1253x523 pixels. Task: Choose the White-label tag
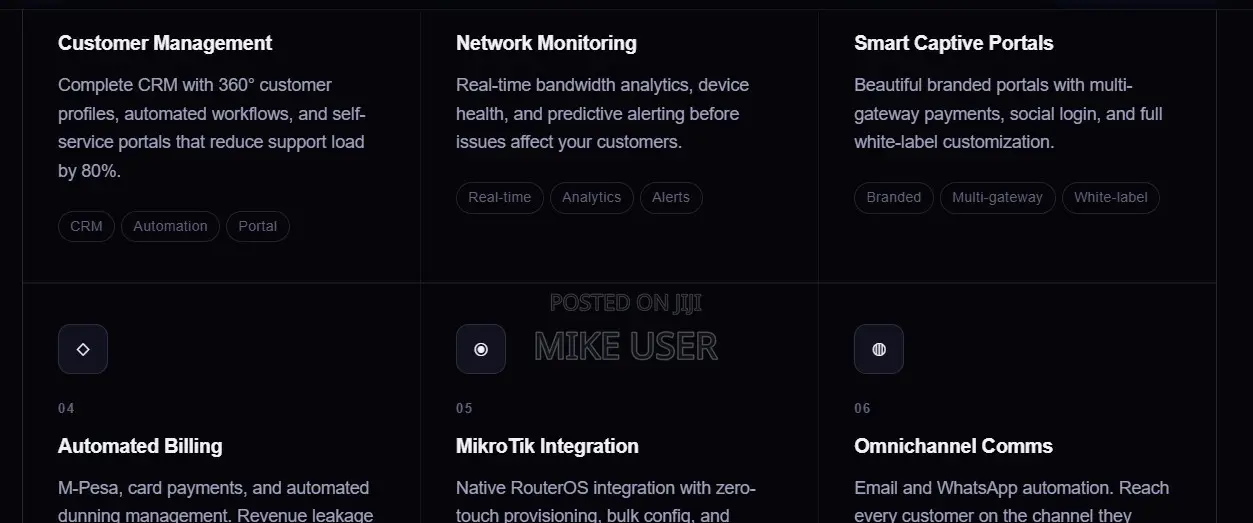[x=1111, y=197]
